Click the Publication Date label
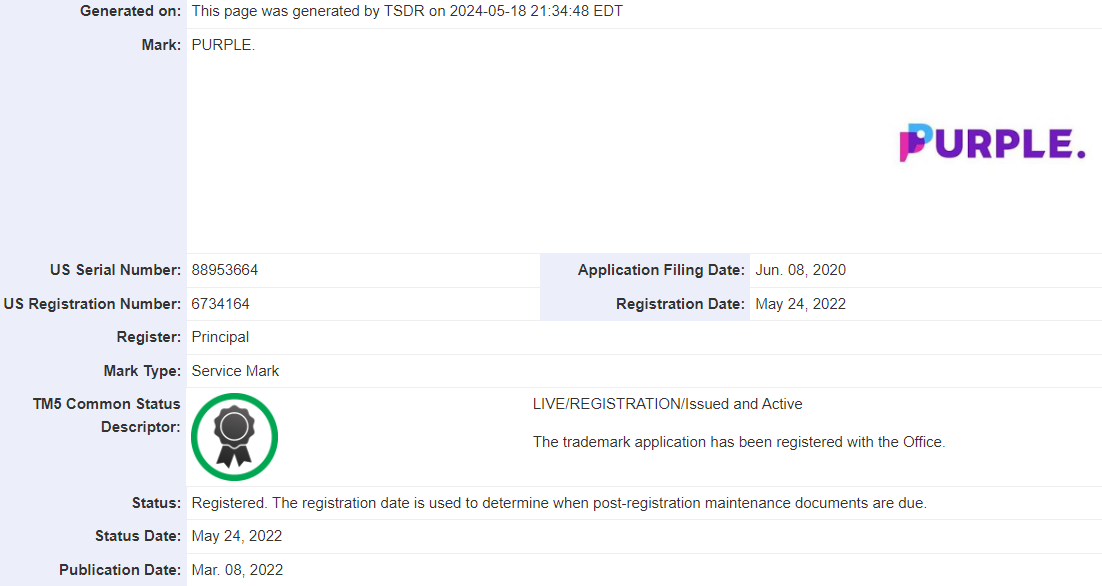1102x586 pixels. (x=120, y=570)
